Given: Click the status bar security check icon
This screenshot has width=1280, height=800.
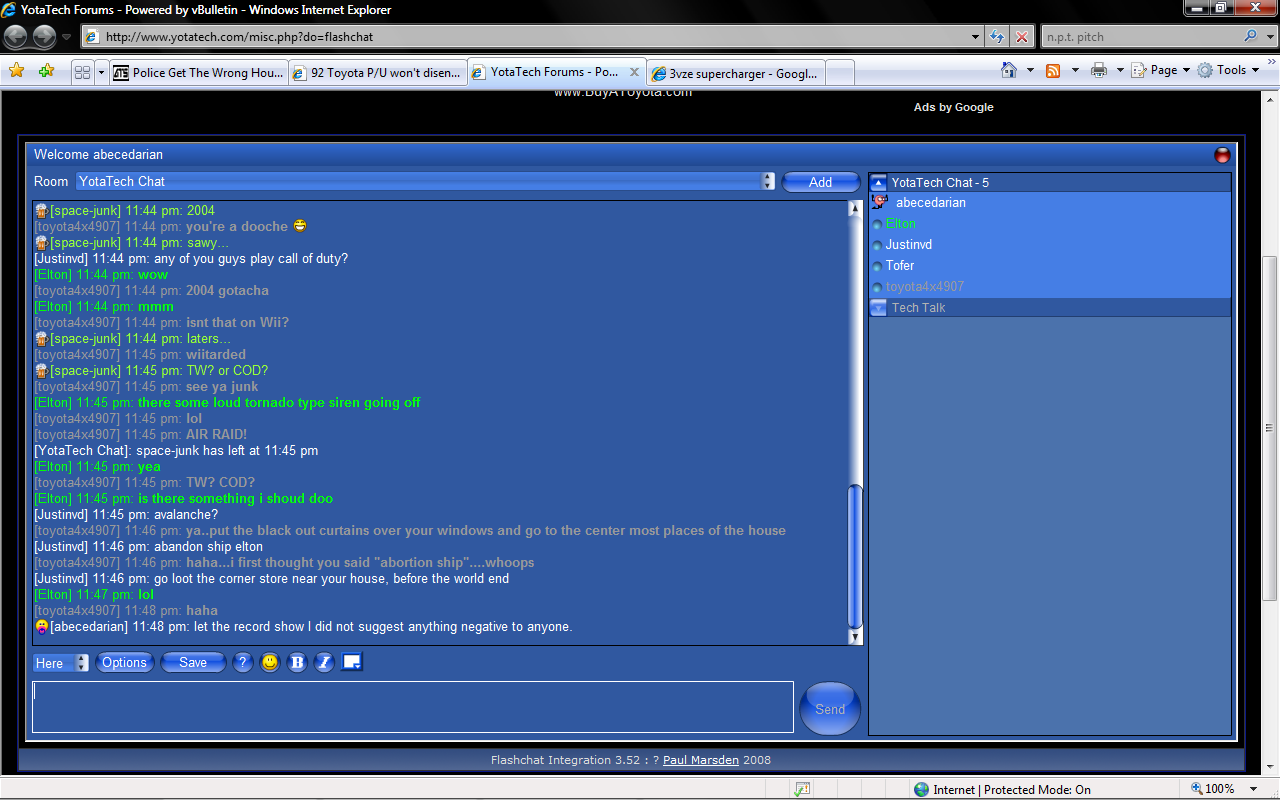Looking at the screenshot, I should [x=802, y=789].
